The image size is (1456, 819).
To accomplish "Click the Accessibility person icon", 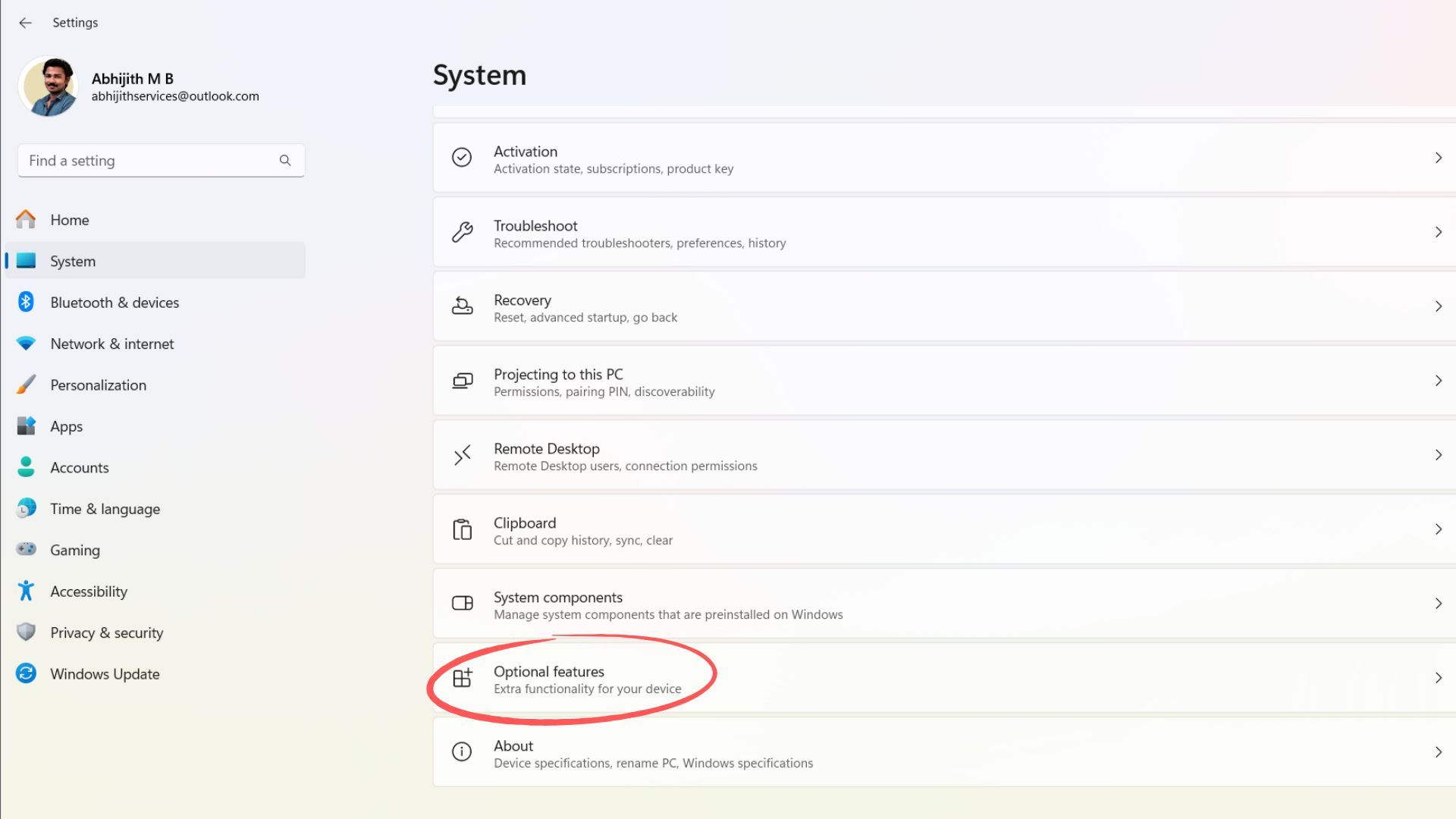I will click(x=25, y=591).
